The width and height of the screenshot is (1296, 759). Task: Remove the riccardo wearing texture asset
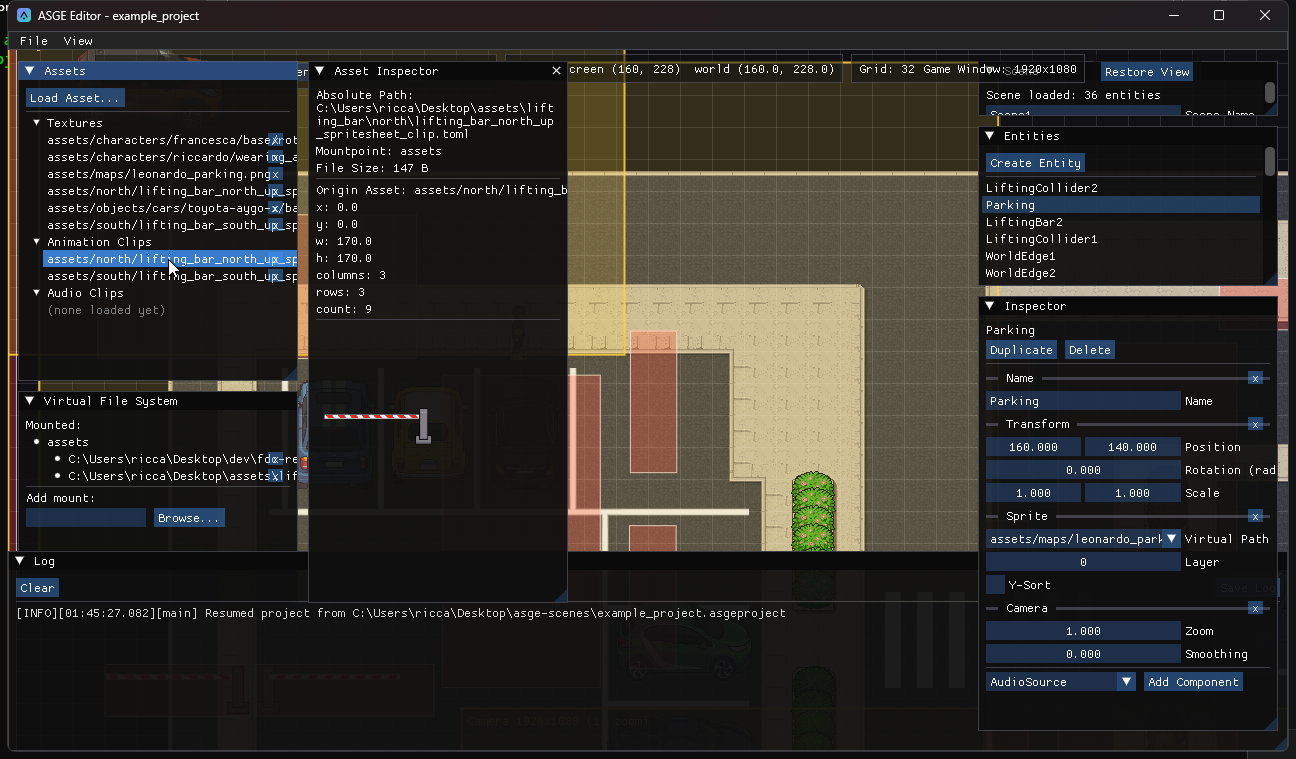coord(275,157)
